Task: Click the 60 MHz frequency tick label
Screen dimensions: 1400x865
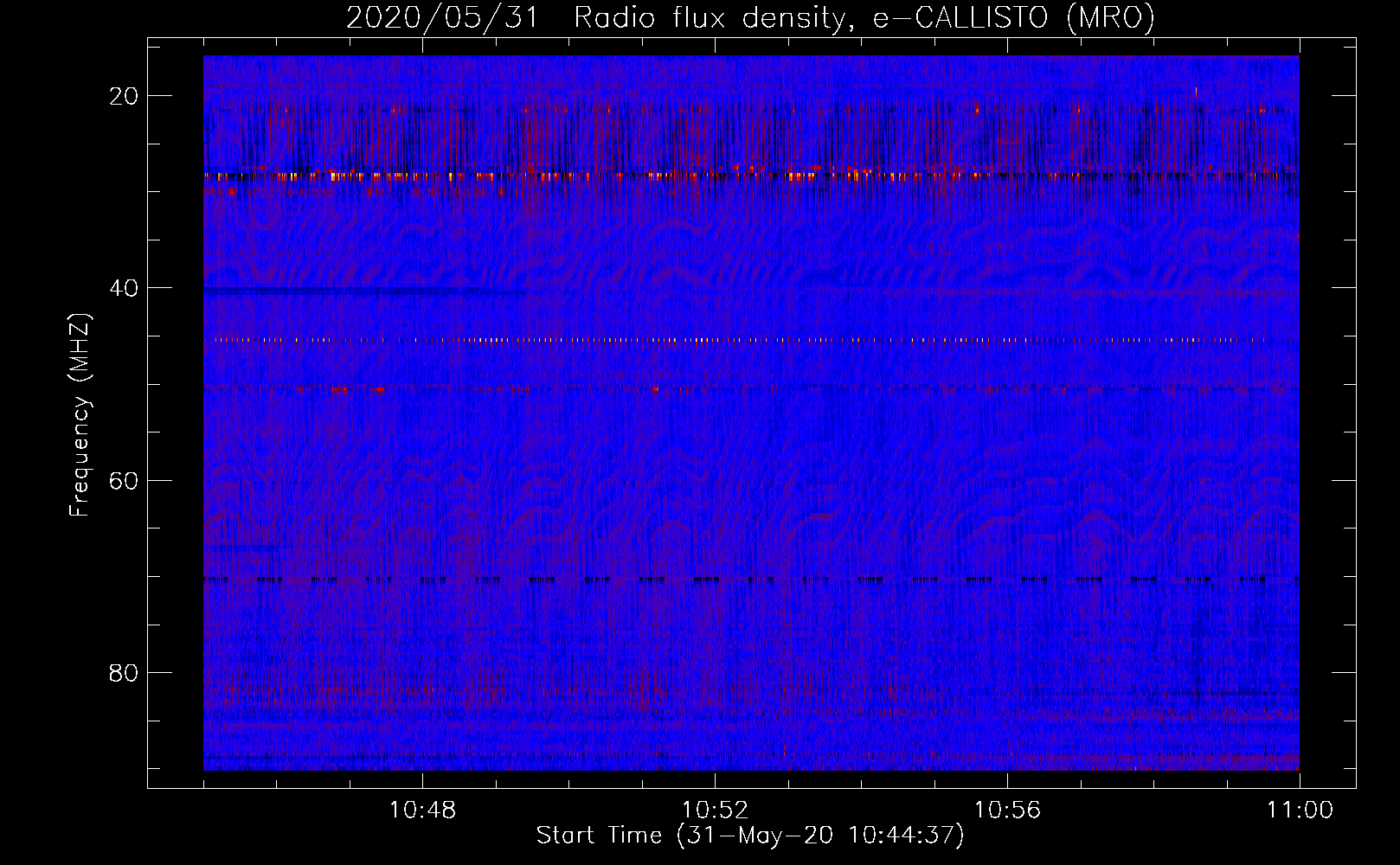Action: [124, 480]
